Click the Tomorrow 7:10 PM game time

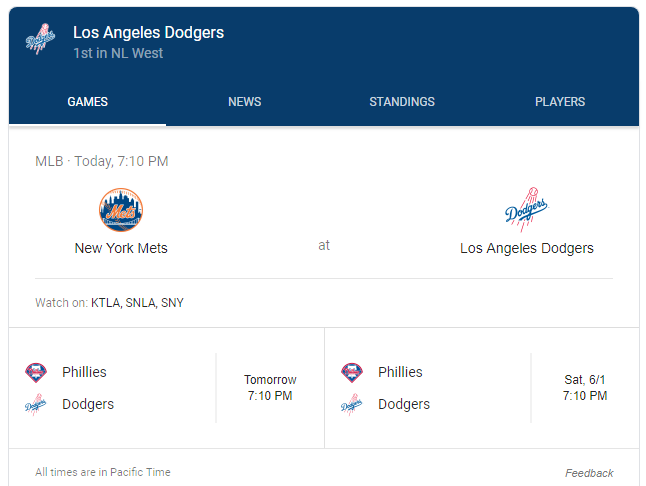click(270, 388)
